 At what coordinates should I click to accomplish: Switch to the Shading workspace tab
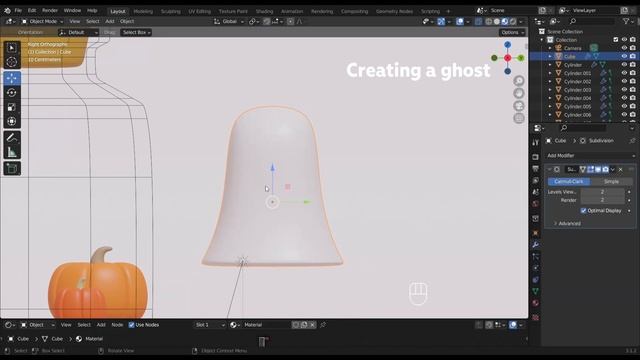264,11
